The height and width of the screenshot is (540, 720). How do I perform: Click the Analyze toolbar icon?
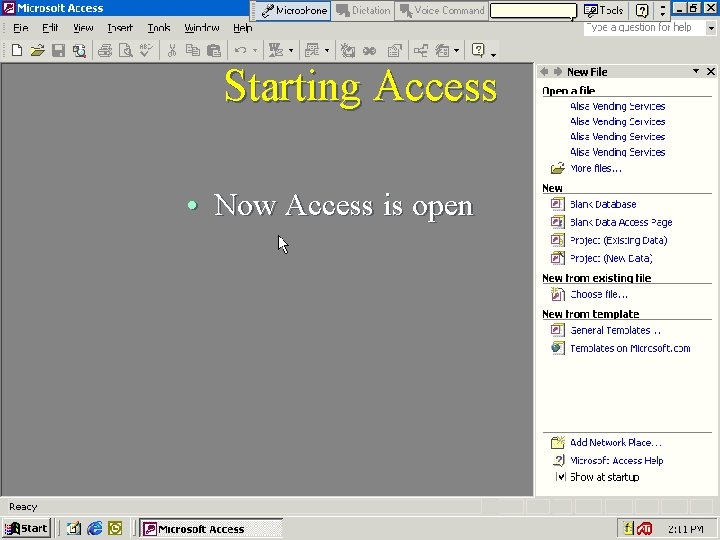pyautogui.click(x=312, y=50)
